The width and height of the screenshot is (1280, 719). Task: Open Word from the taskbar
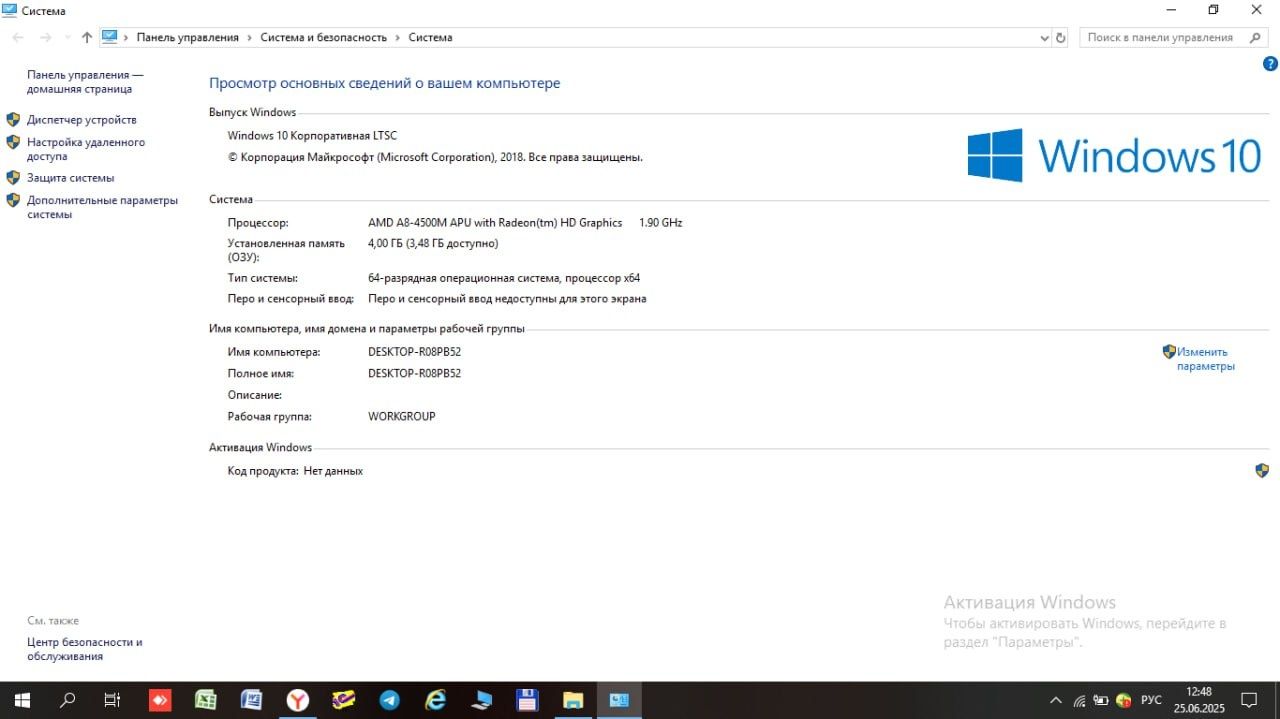(252, 700)
